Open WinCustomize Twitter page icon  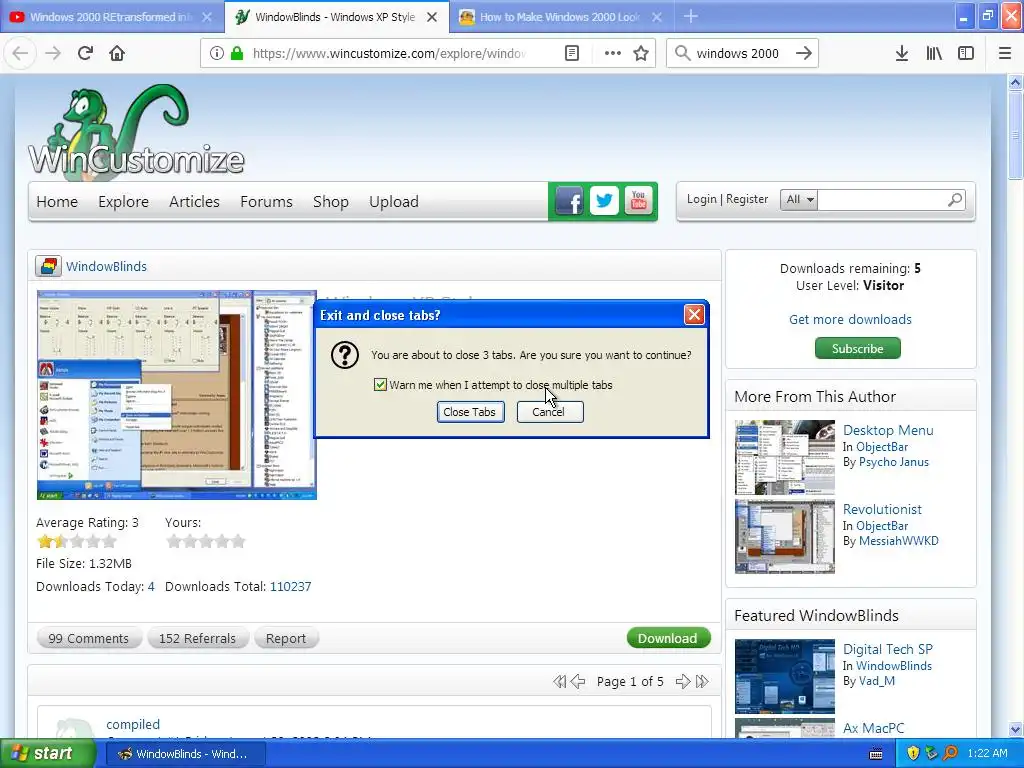[x=604, y=200]
